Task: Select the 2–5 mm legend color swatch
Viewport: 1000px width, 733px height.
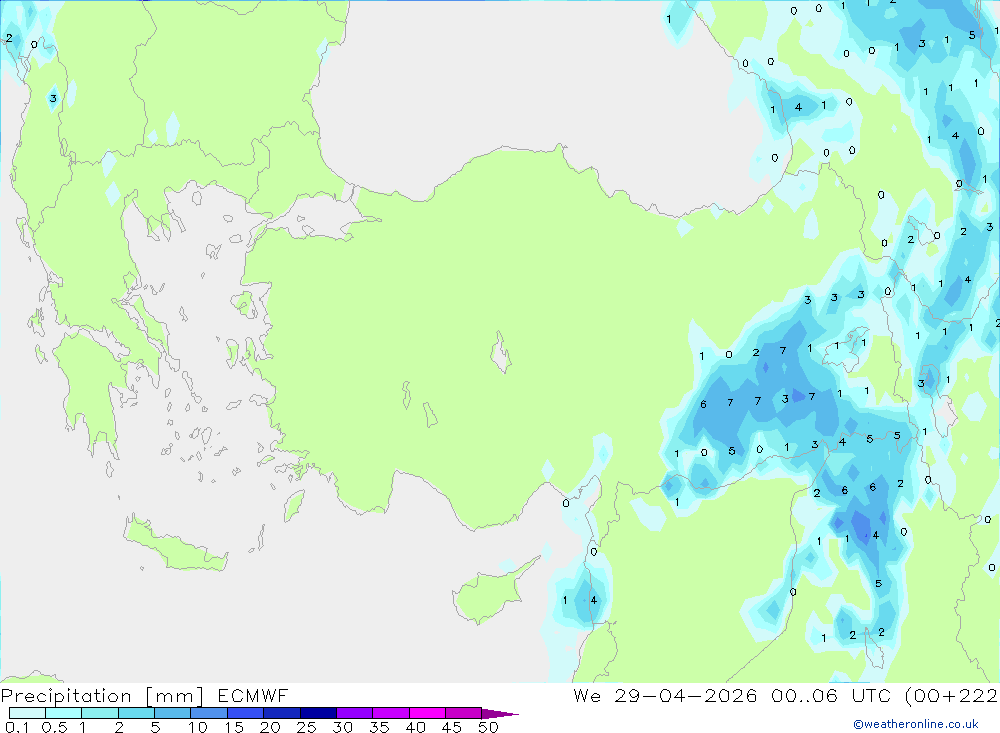Action: pos(136,713)
